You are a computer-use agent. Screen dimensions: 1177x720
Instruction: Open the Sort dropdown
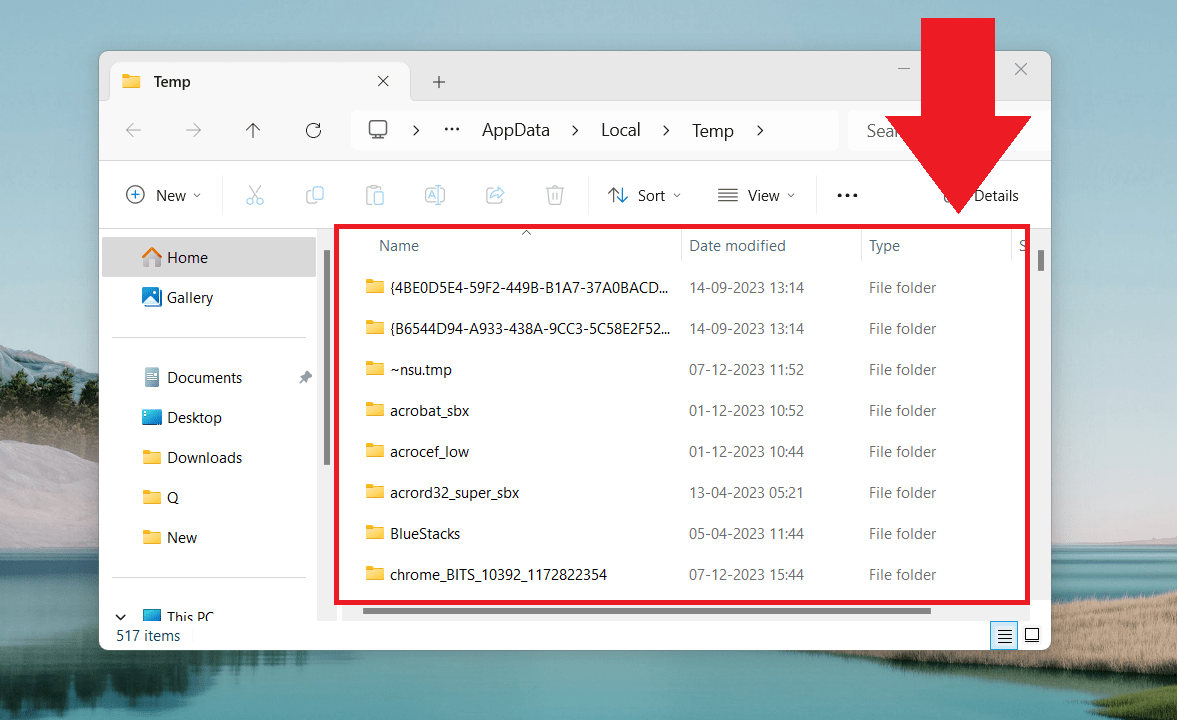point(644,195)
